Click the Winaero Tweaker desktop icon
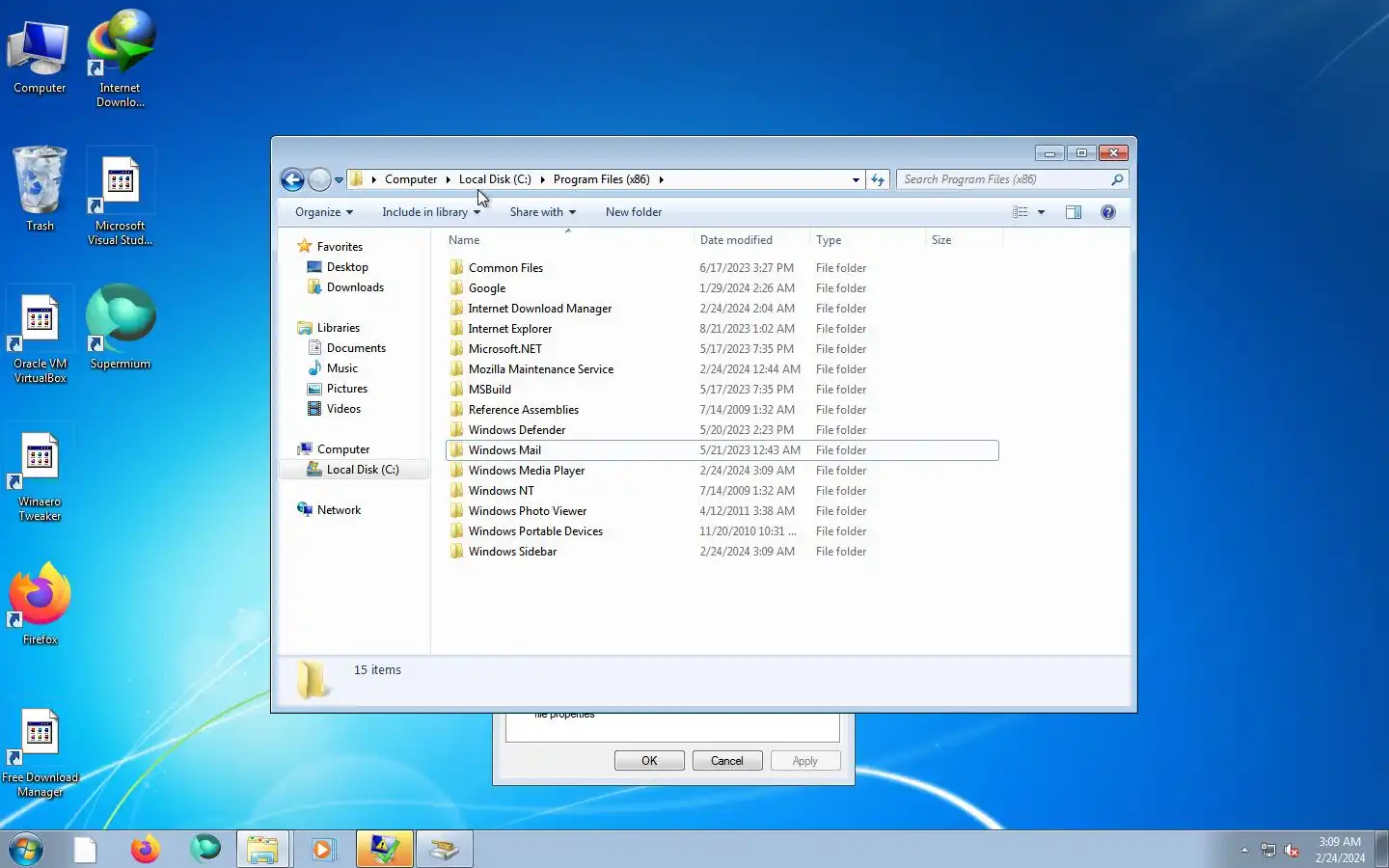The image size is (1389, 868). click(x=40, y=477)
